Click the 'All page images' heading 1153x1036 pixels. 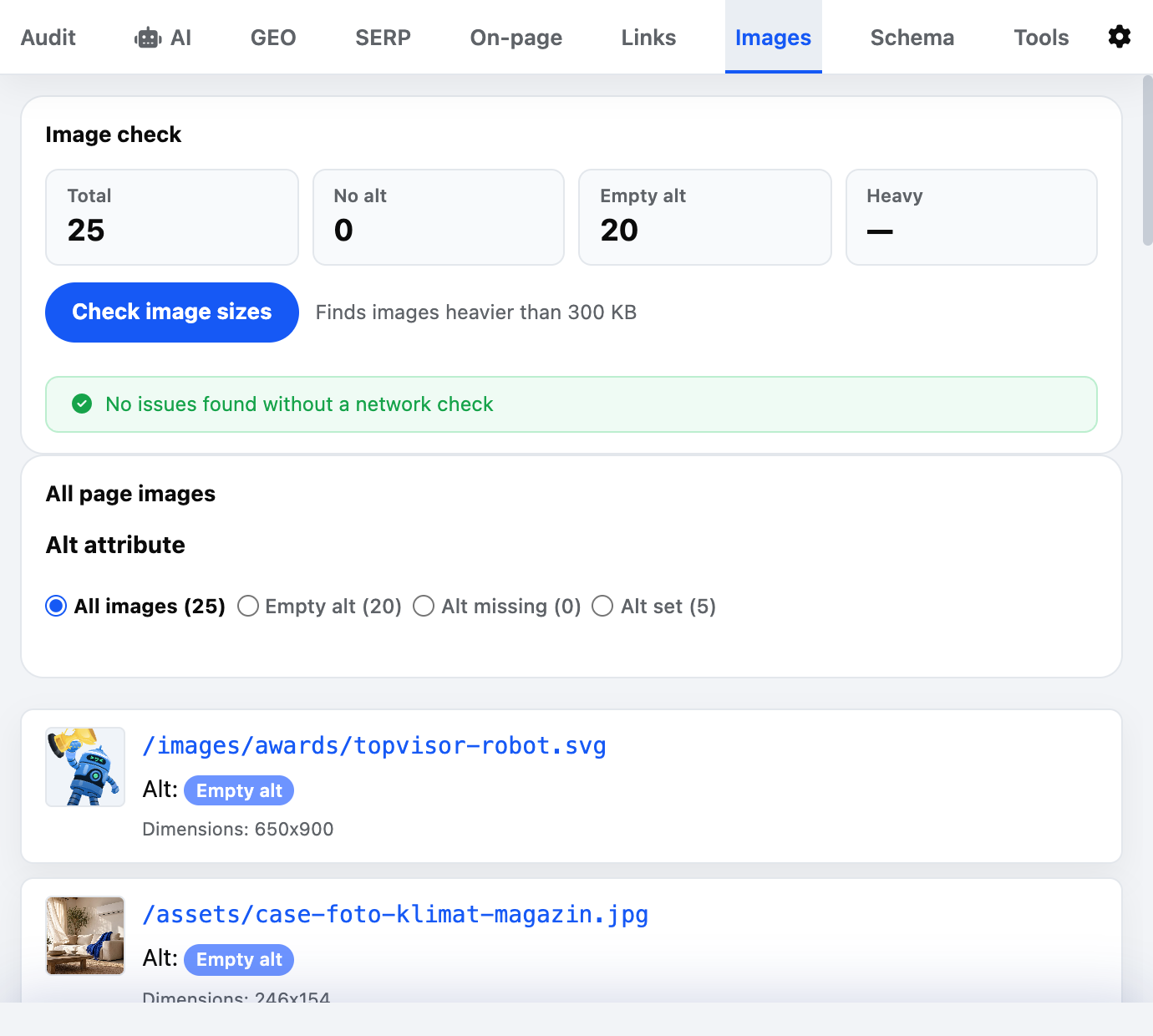(x=131, y=494)
